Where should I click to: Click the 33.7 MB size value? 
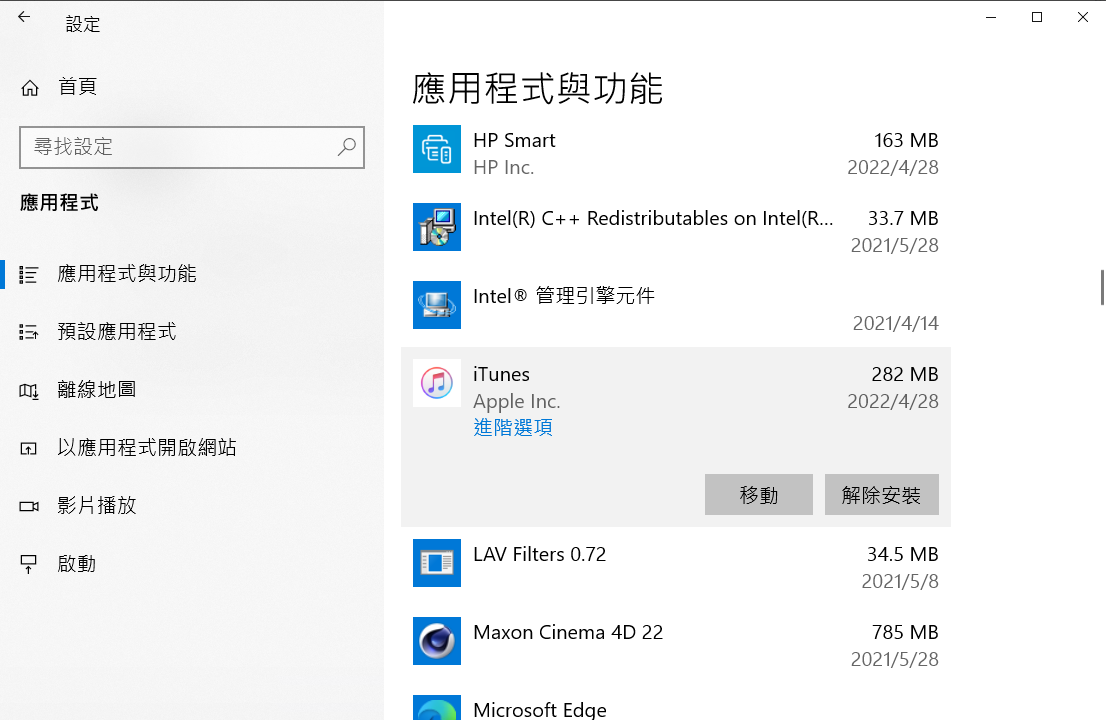(x=903, y=219)
